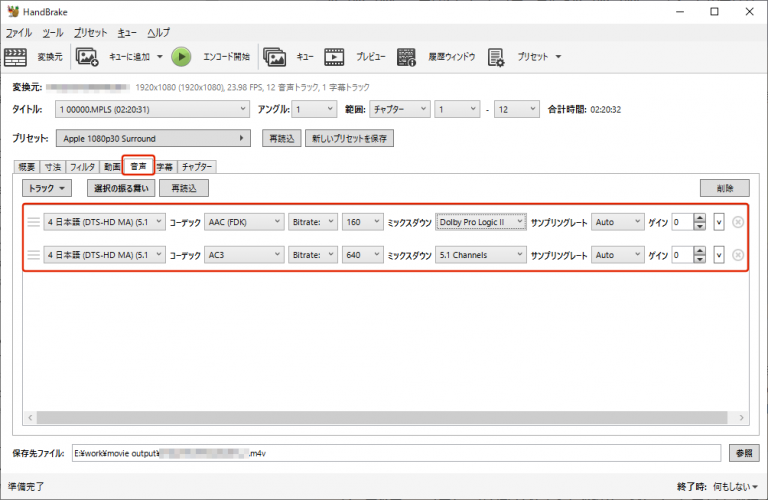Open the Presets menu
The width and height of the screenshot is (768, 500).
pyautogui.click(x=90, y=33)
